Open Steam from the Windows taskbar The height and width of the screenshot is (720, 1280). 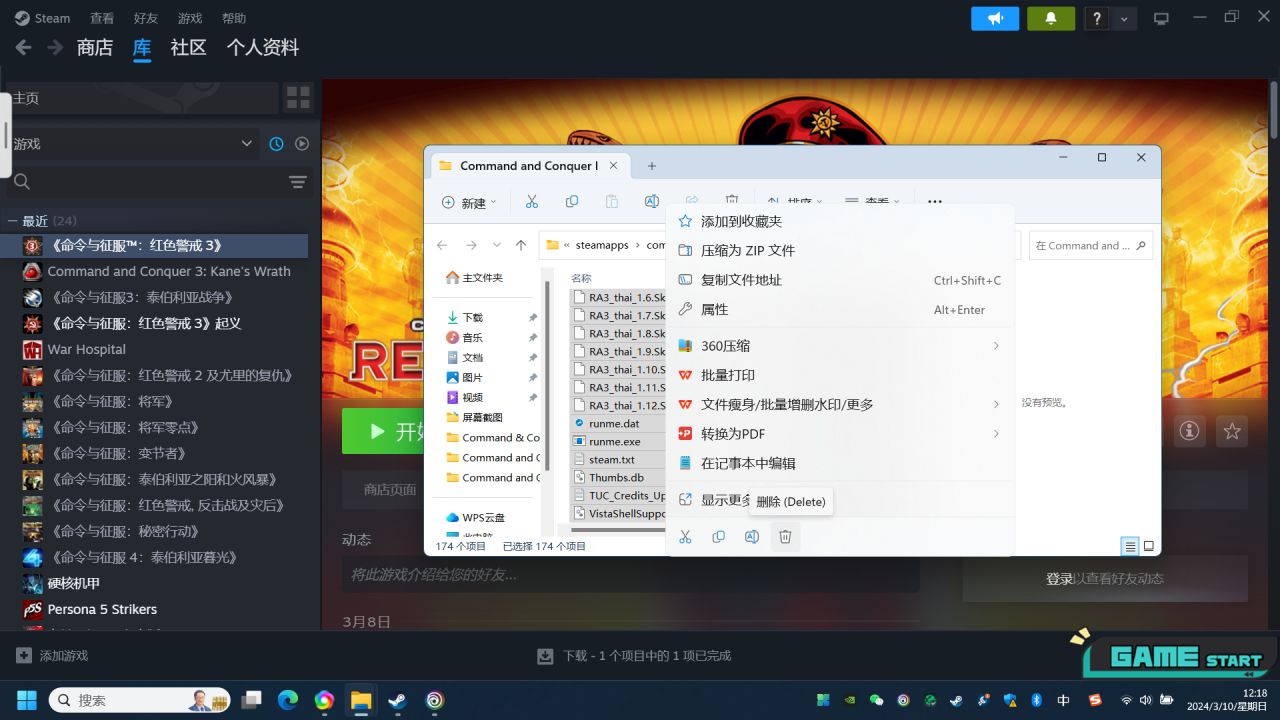pos(398,700)
